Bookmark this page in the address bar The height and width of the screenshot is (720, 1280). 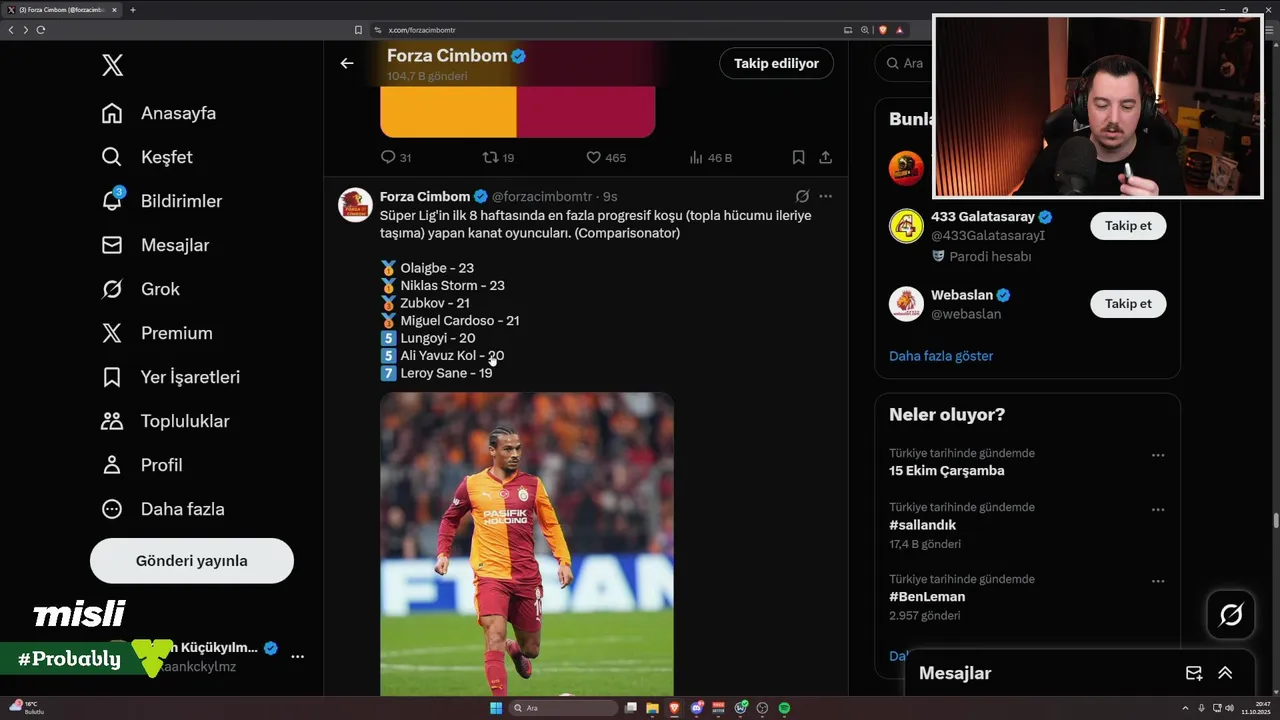358,30
